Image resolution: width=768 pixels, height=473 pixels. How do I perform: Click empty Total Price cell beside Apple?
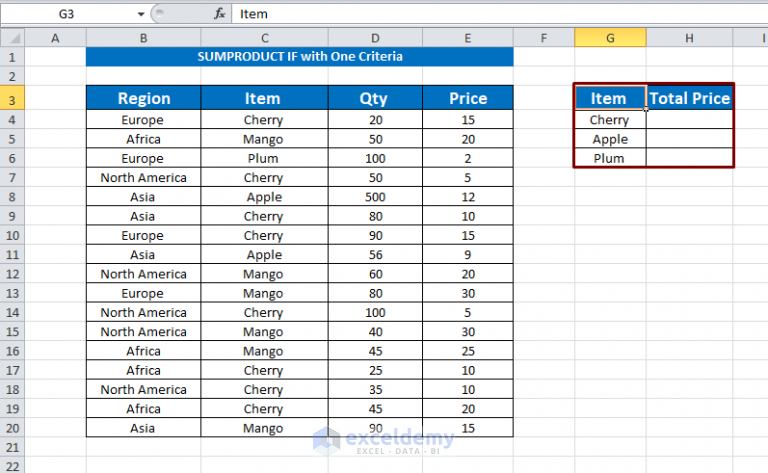pos(690,139)
